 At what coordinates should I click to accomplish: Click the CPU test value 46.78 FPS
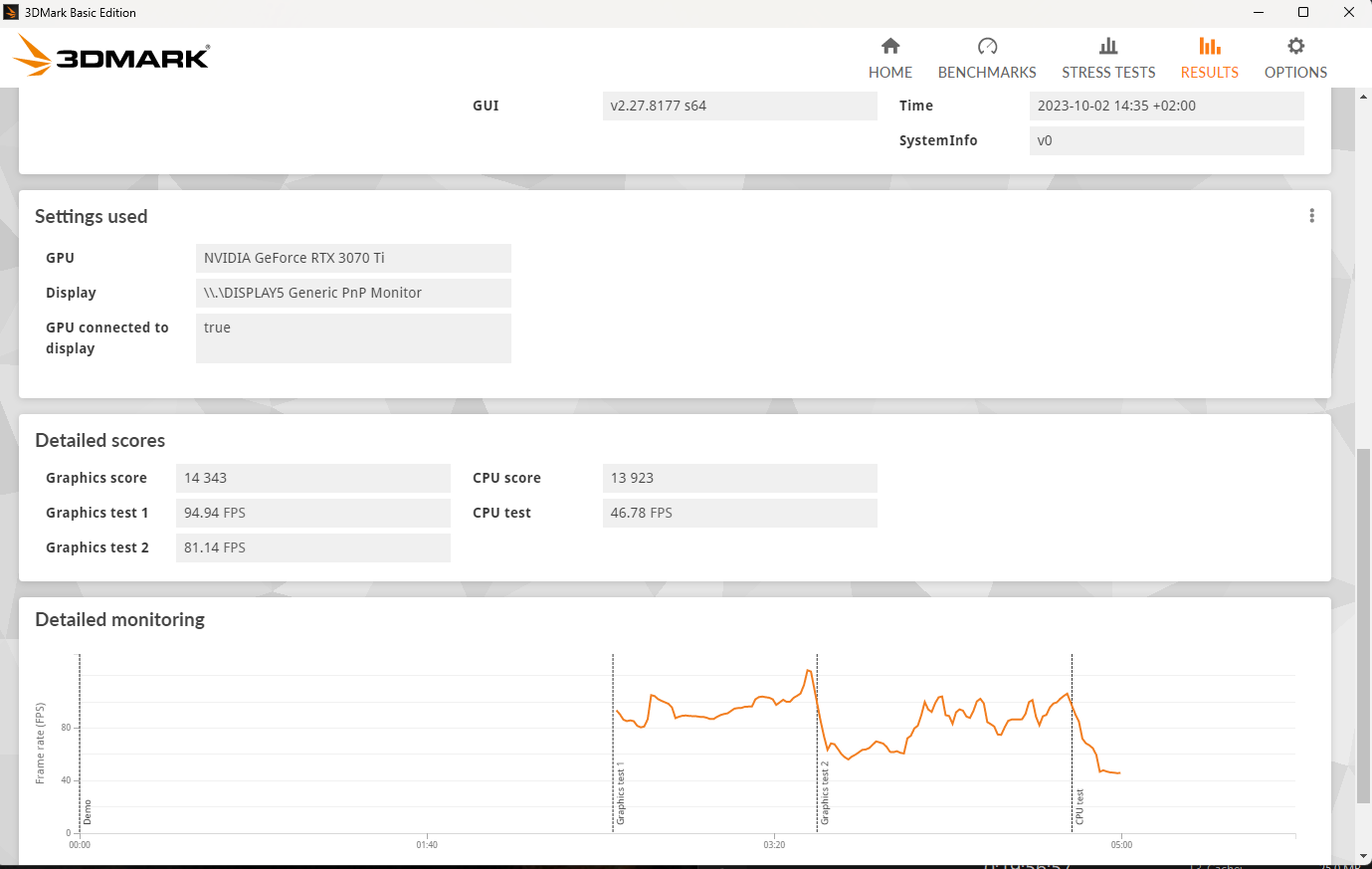point(740,513)
